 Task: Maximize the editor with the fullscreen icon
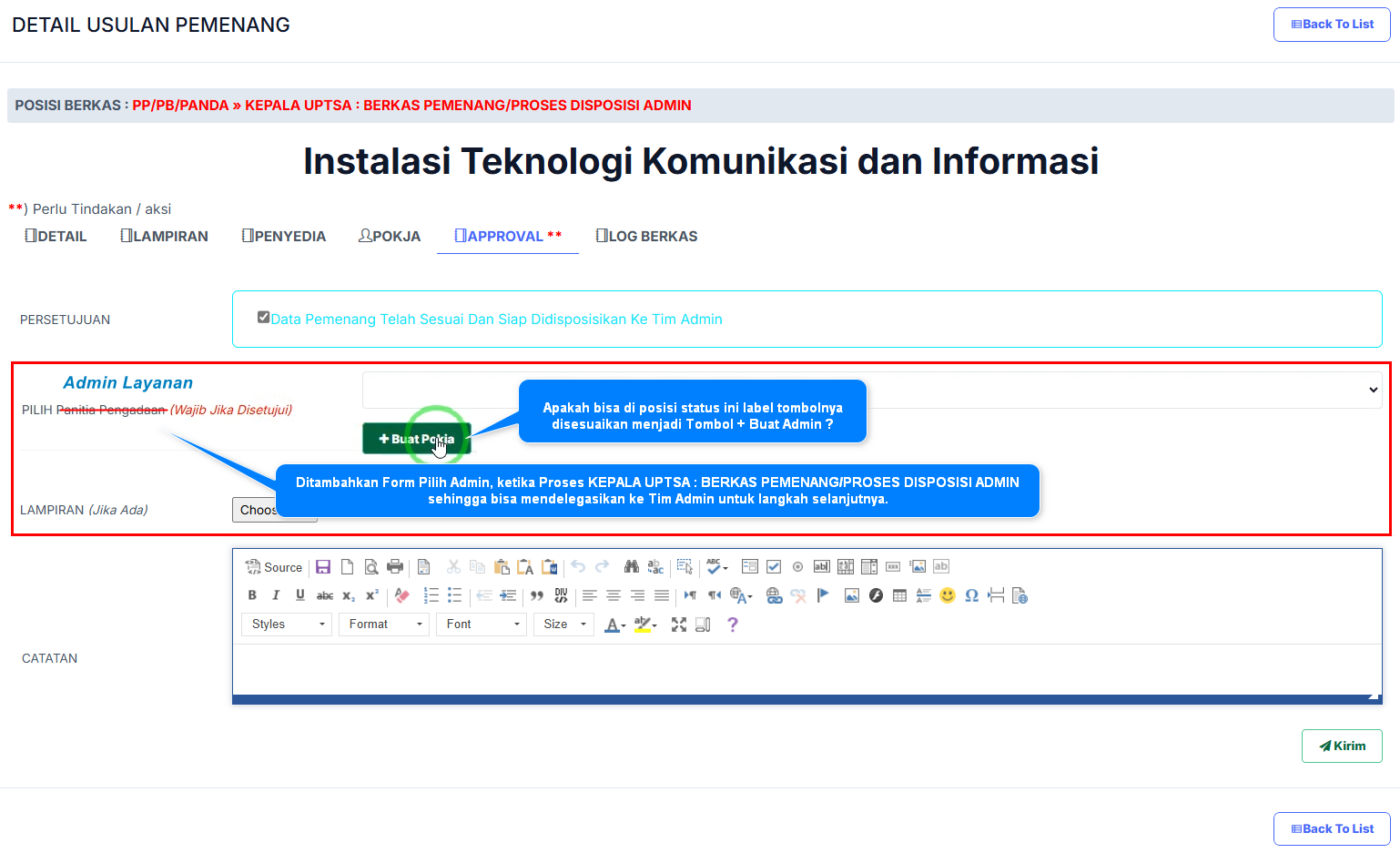point(679,625)
